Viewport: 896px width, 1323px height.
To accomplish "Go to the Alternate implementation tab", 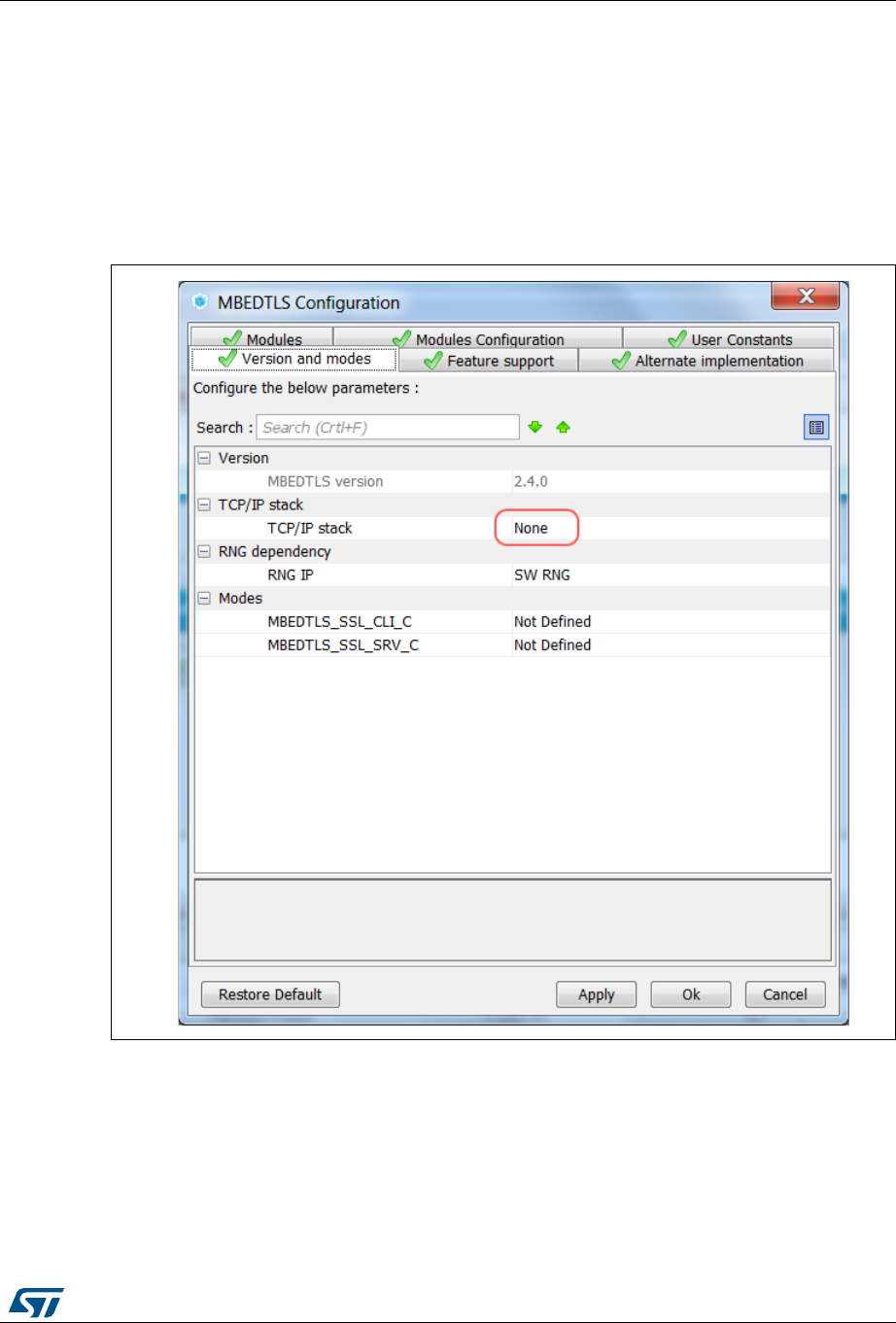I will (x=706, y=361).
